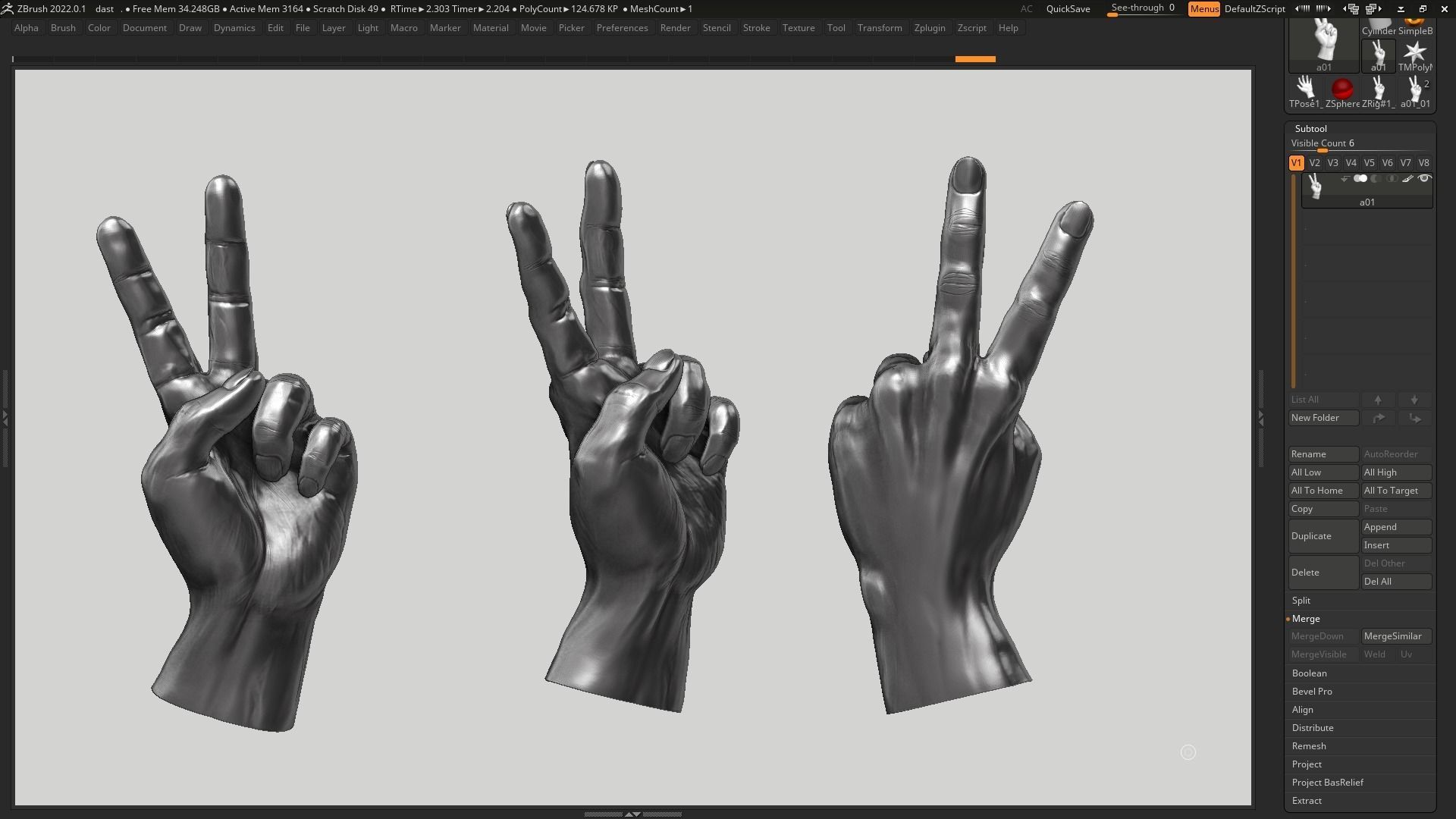Viewport: 1456px width, 819px height.
Task: Expand the Distribute section
Action: 1313,728
